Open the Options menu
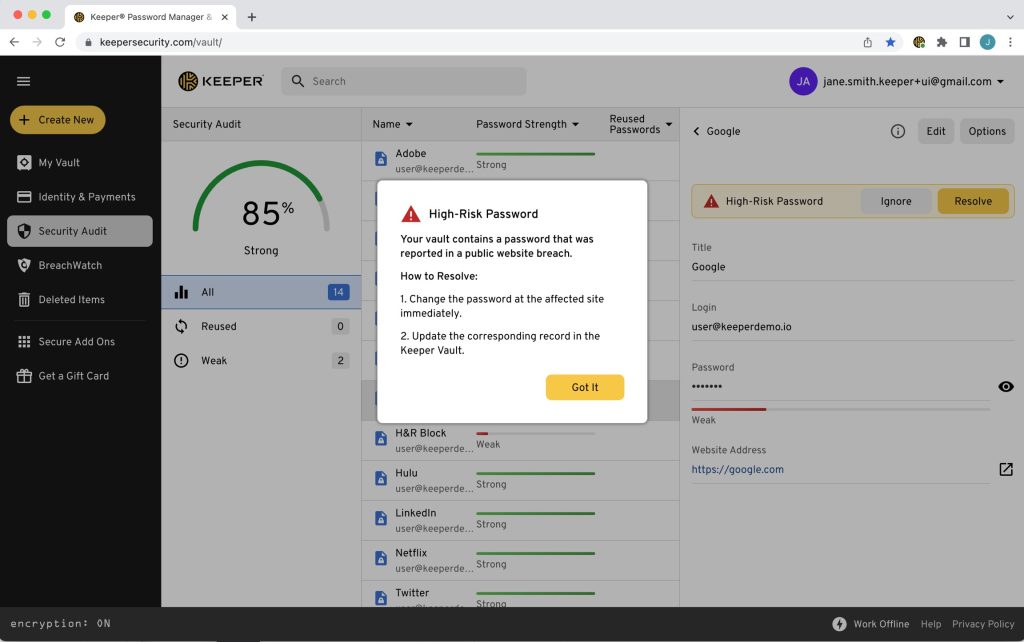Screen dimensions: 1024x642 tap(987, 131)
